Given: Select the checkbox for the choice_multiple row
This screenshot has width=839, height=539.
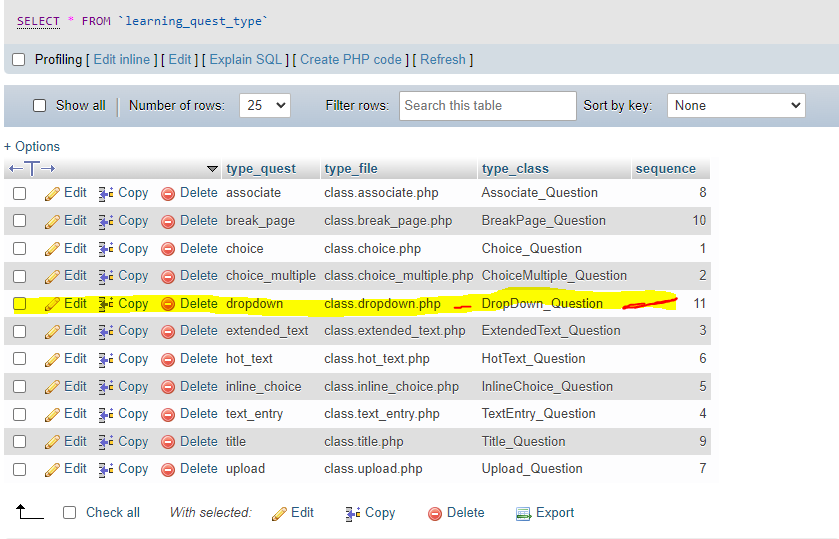Looking at the screenshot, I should pos(19,276).
